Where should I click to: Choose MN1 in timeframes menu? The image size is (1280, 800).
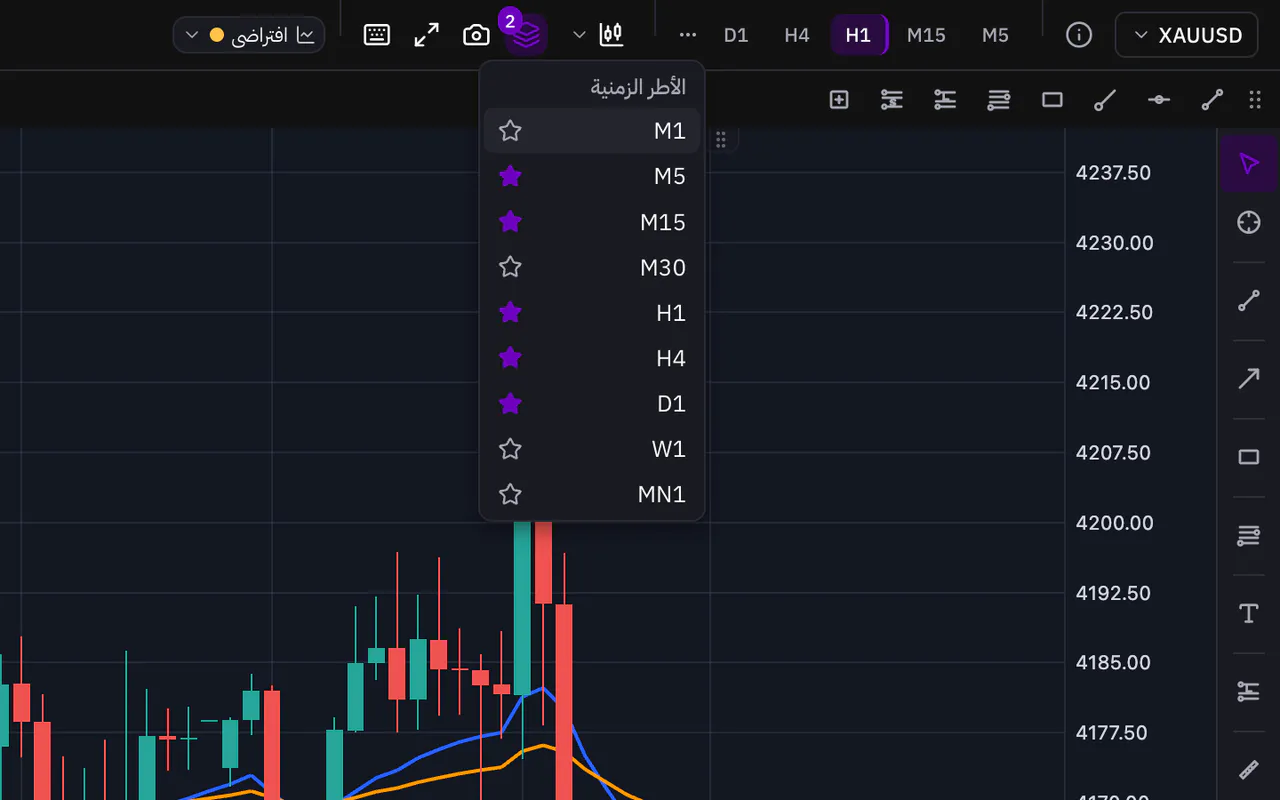[x=592, y=494]
